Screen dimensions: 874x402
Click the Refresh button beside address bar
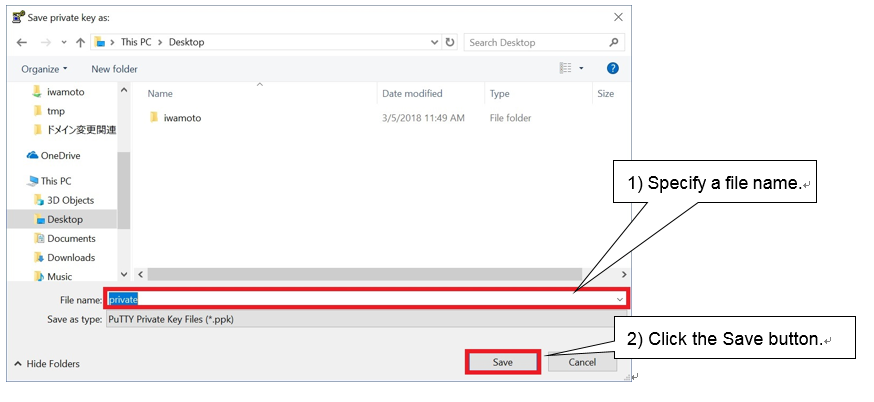450,42
